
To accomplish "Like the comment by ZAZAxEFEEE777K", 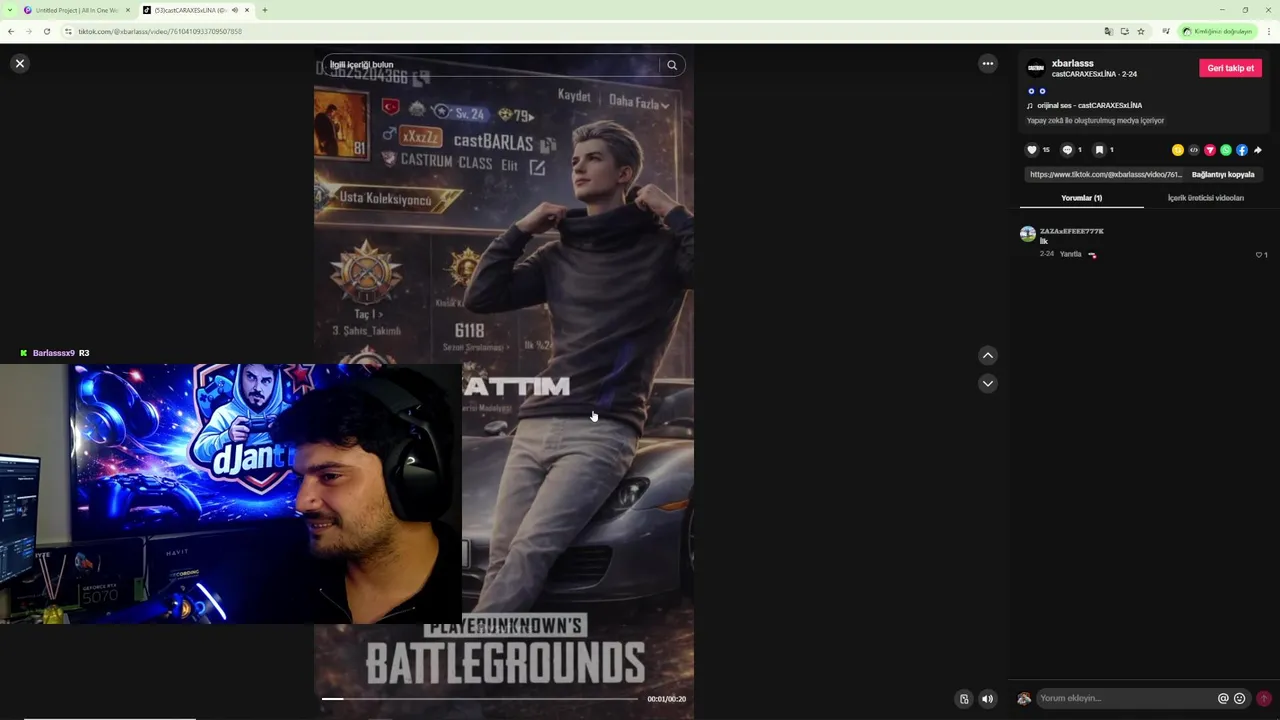I will pyautogui.click(x=1259, y=255).
